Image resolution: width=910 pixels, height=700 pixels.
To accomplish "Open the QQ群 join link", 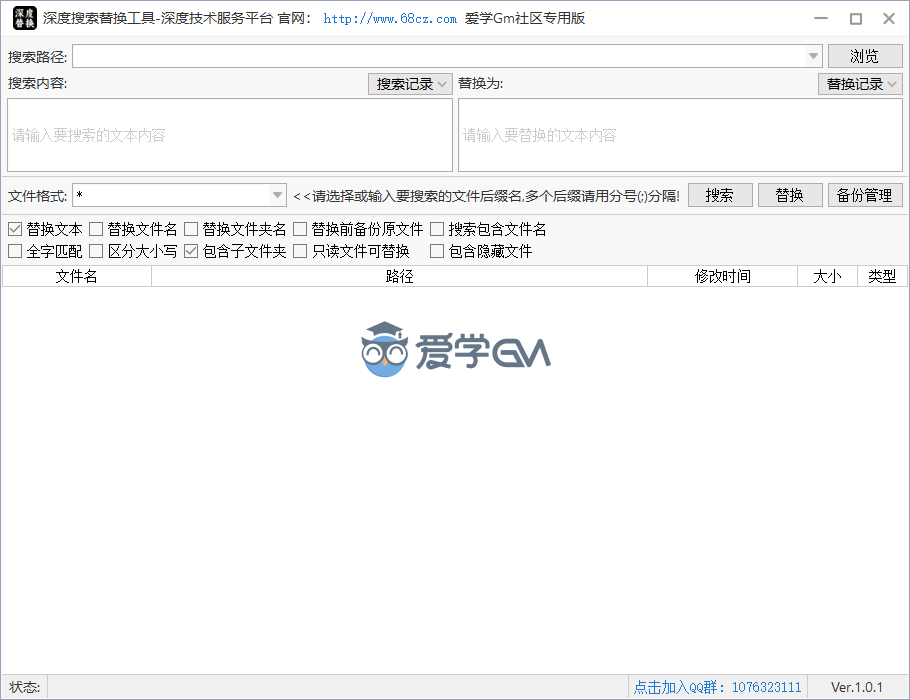I will click(717, 687).
